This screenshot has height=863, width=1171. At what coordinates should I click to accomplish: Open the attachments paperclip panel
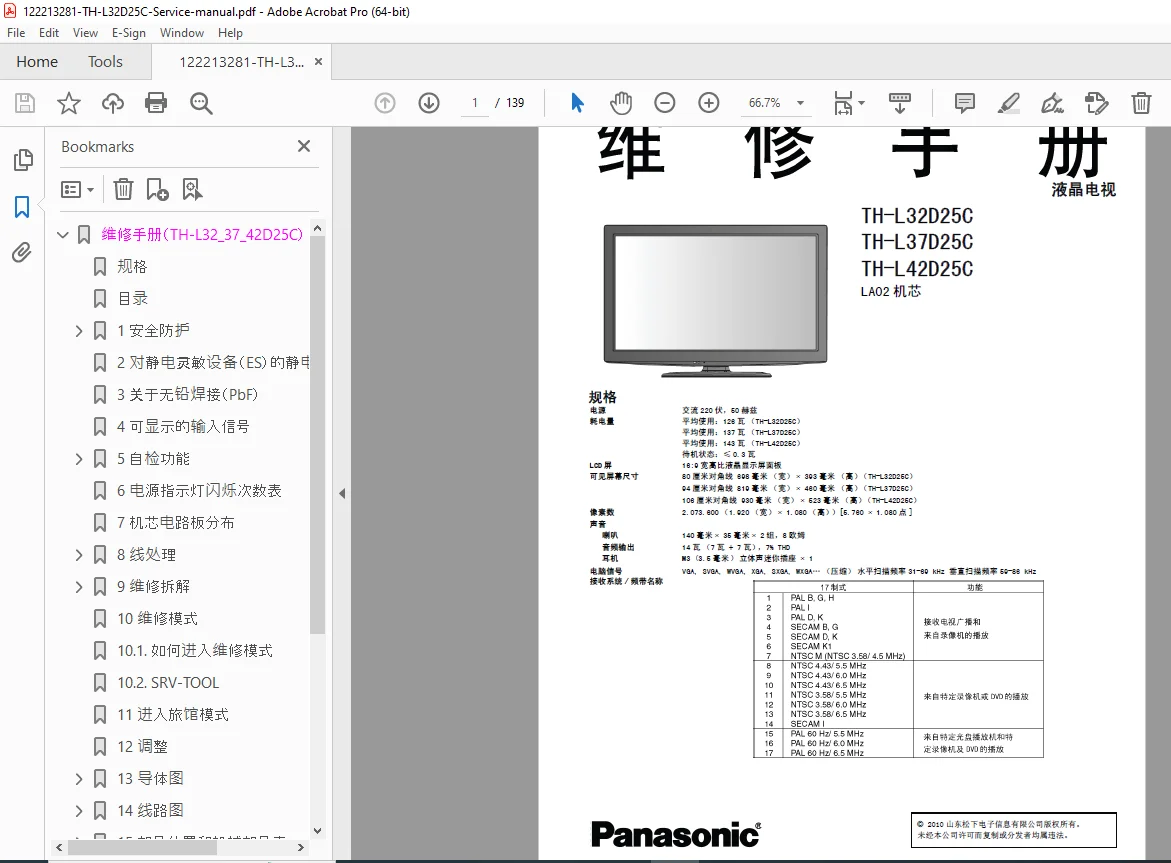tap(22, 253)
